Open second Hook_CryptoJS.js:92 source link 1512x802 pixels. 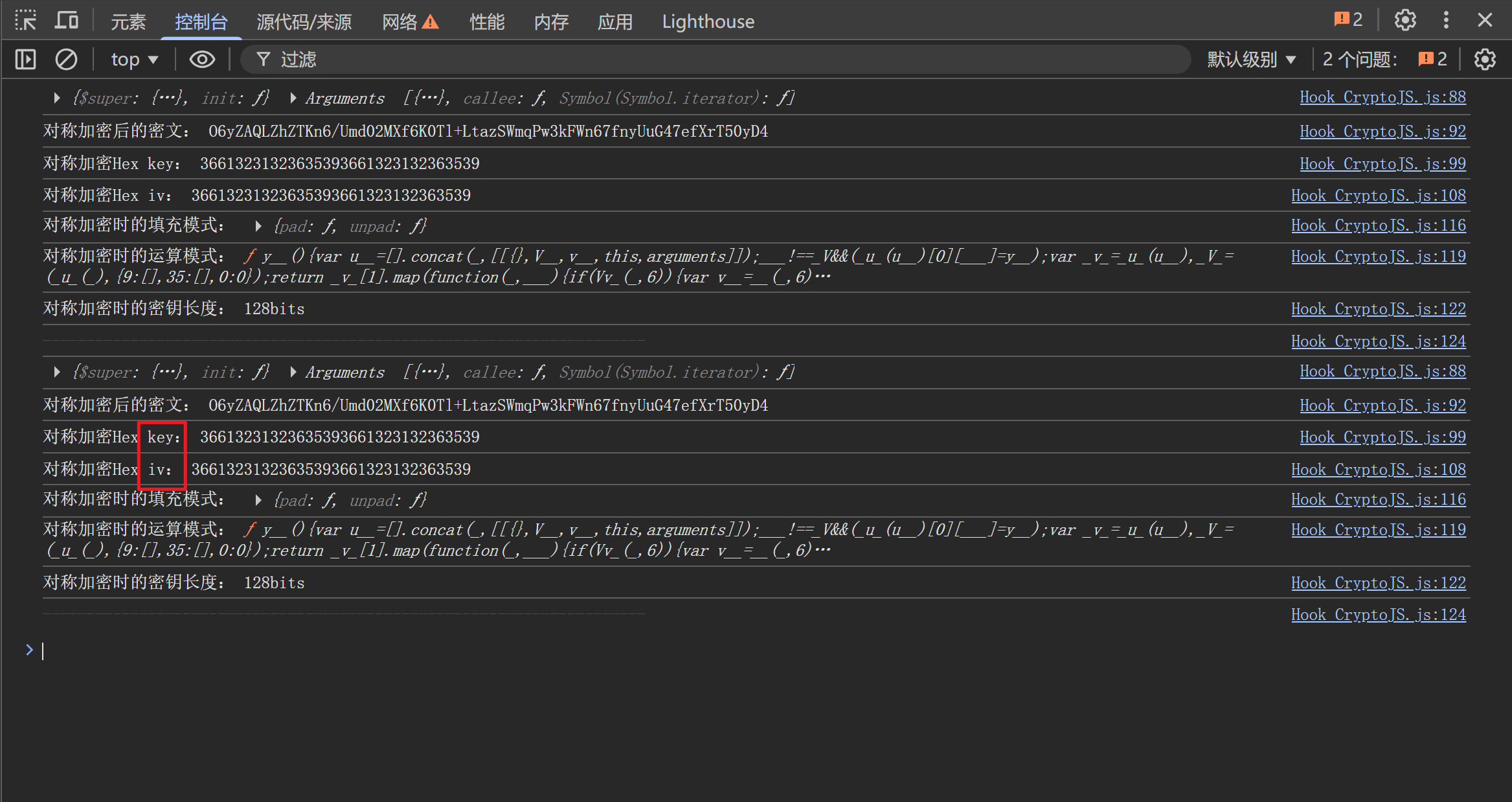coord(1382,406)
